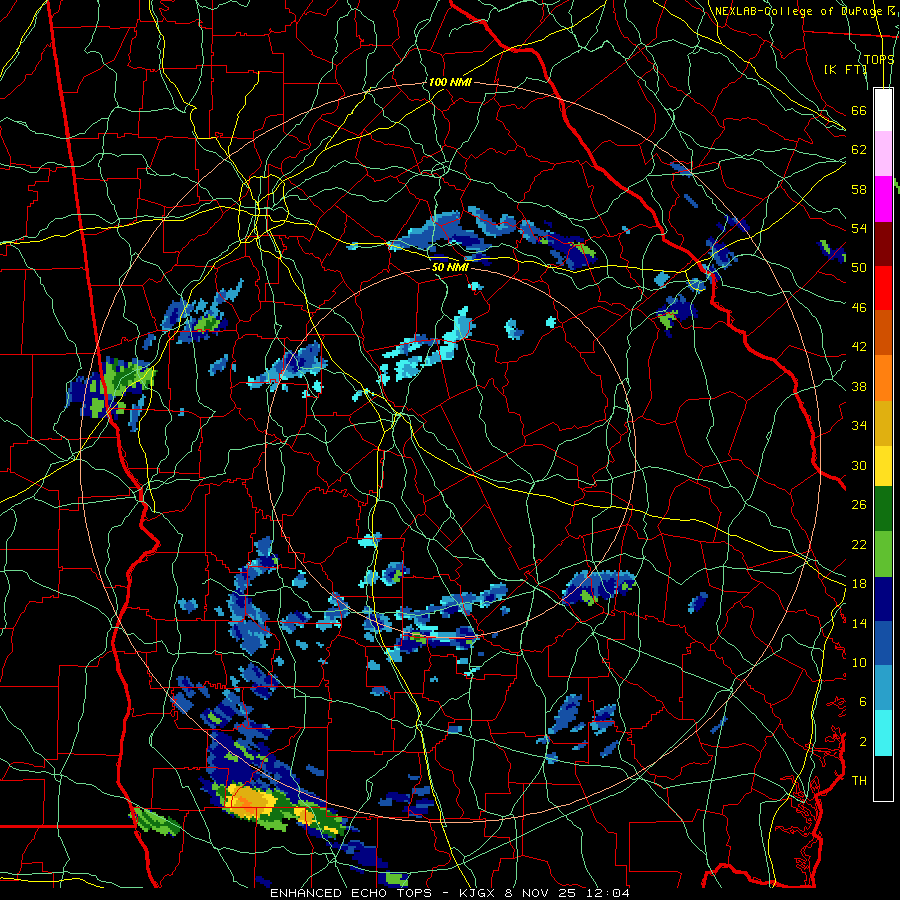Click the navy blue legend swatch
This screenshot has height=900, width=900.
[x=883, y=599]
